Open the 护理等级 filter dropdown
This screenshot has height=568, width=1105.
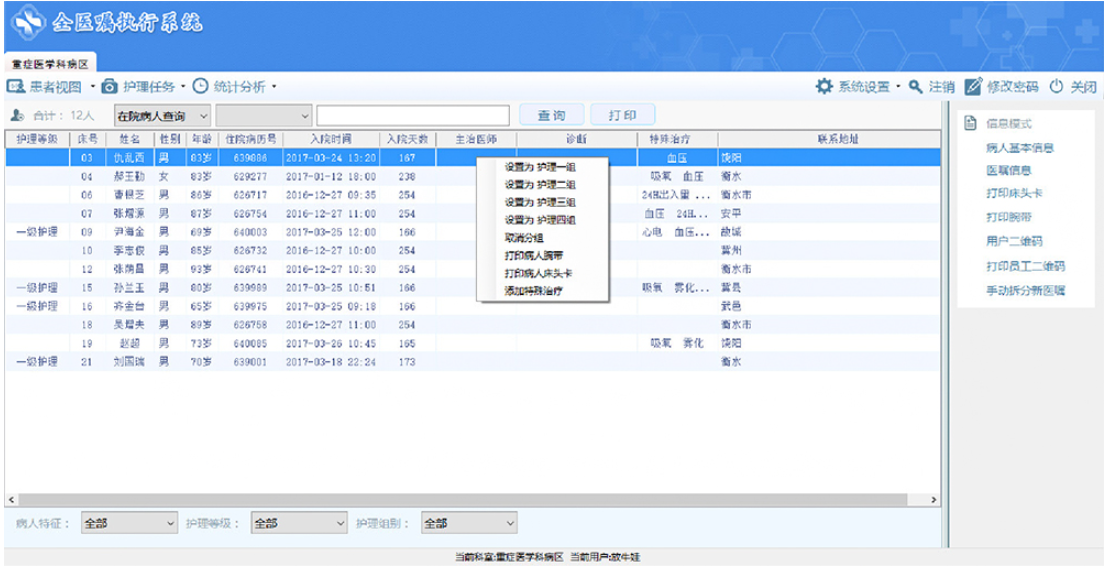pyautogui.click(x=300, y=524)
